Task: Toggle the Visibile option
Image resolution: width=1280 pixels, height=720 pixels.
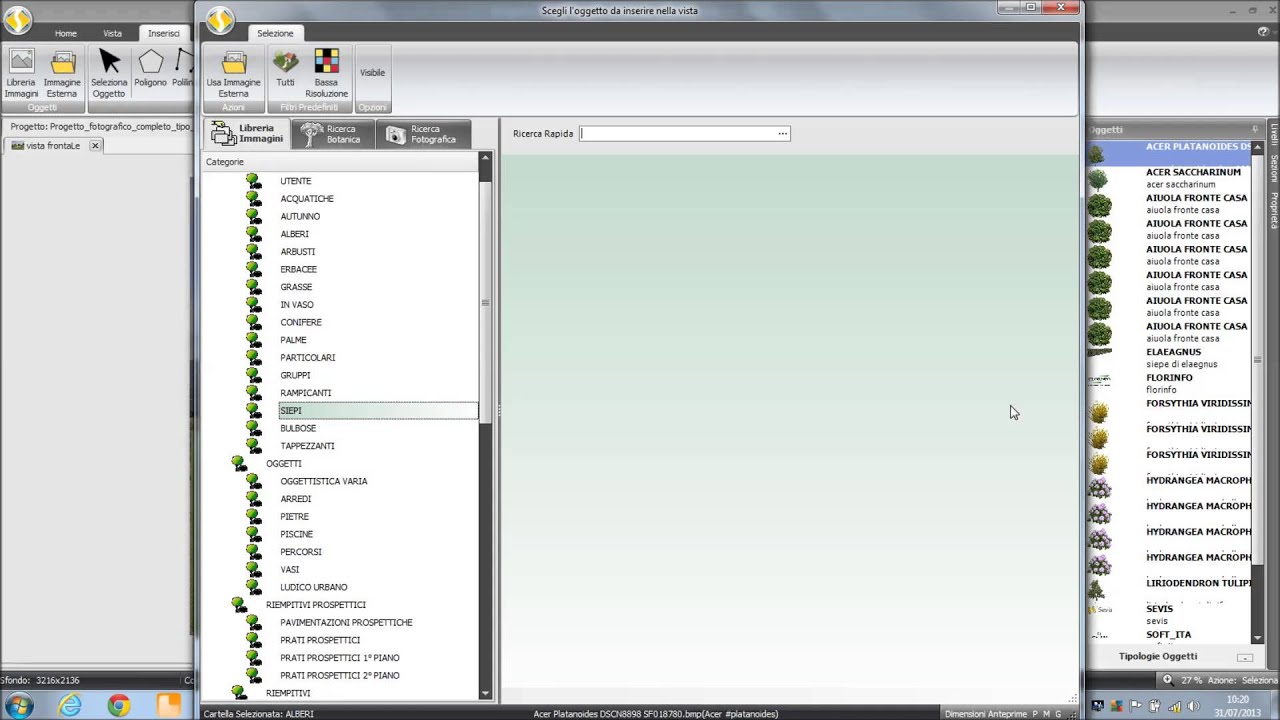Action: (372, 73)
